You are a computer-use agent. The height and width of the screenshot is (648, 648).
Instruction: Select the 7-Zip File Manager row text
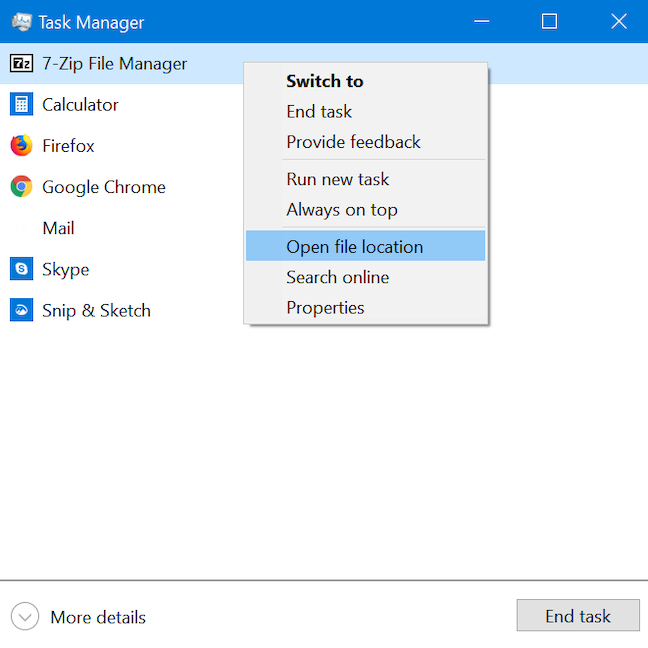click(114, 64)
